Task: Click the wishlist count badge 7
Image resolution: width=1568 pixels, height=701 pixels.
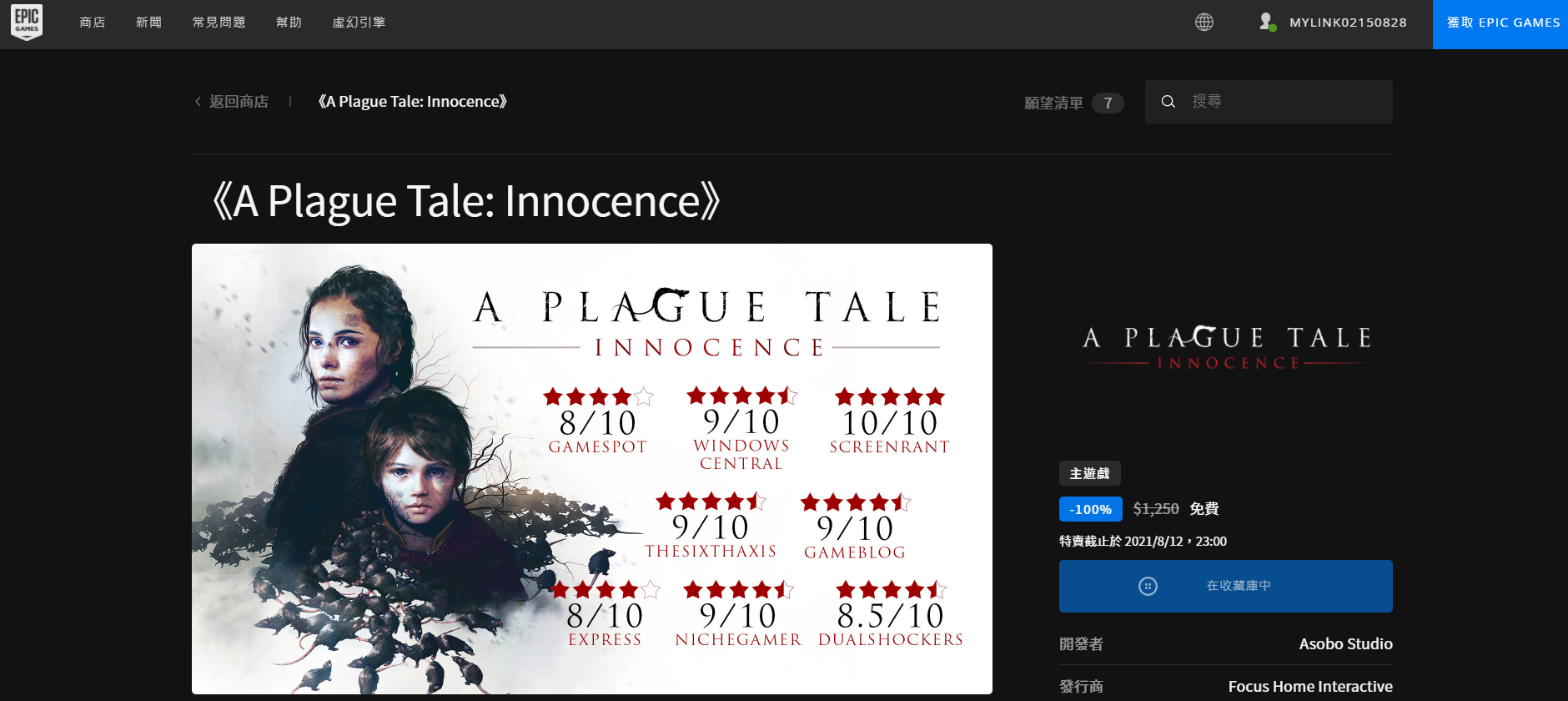Action: [1108, 103]
